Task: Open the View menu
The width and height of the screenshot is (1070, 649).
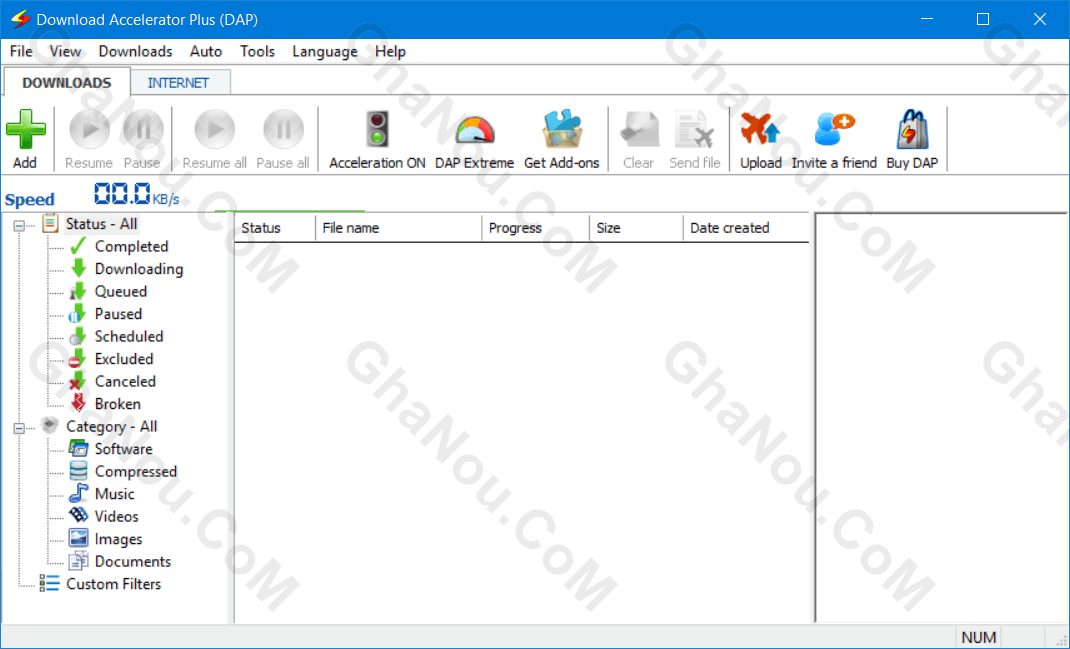Action: pyautogui.click(x=65, y=51)
